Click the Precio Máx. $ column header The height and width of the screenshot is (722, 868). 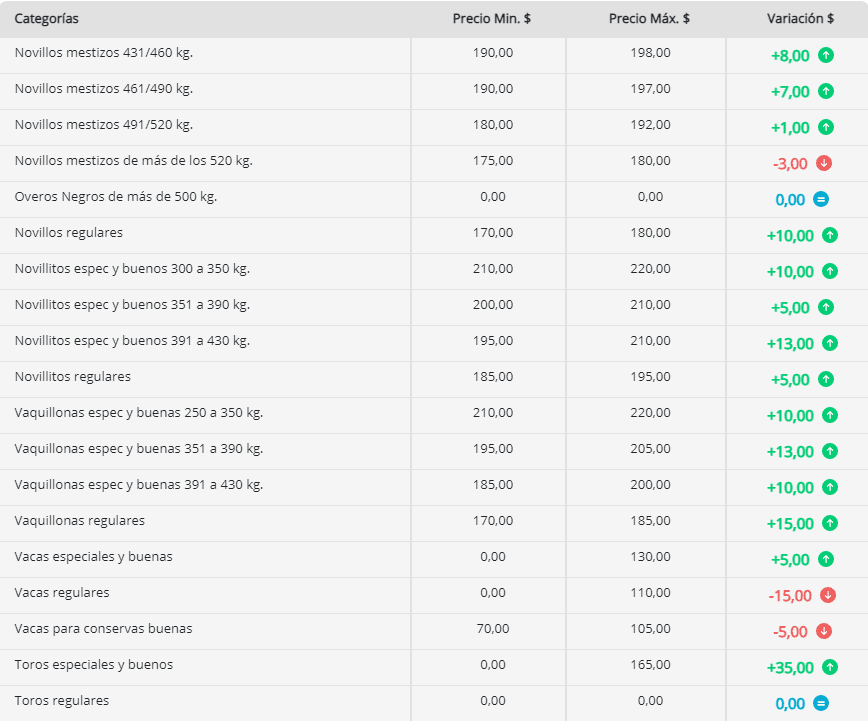(x=649, y=19)
